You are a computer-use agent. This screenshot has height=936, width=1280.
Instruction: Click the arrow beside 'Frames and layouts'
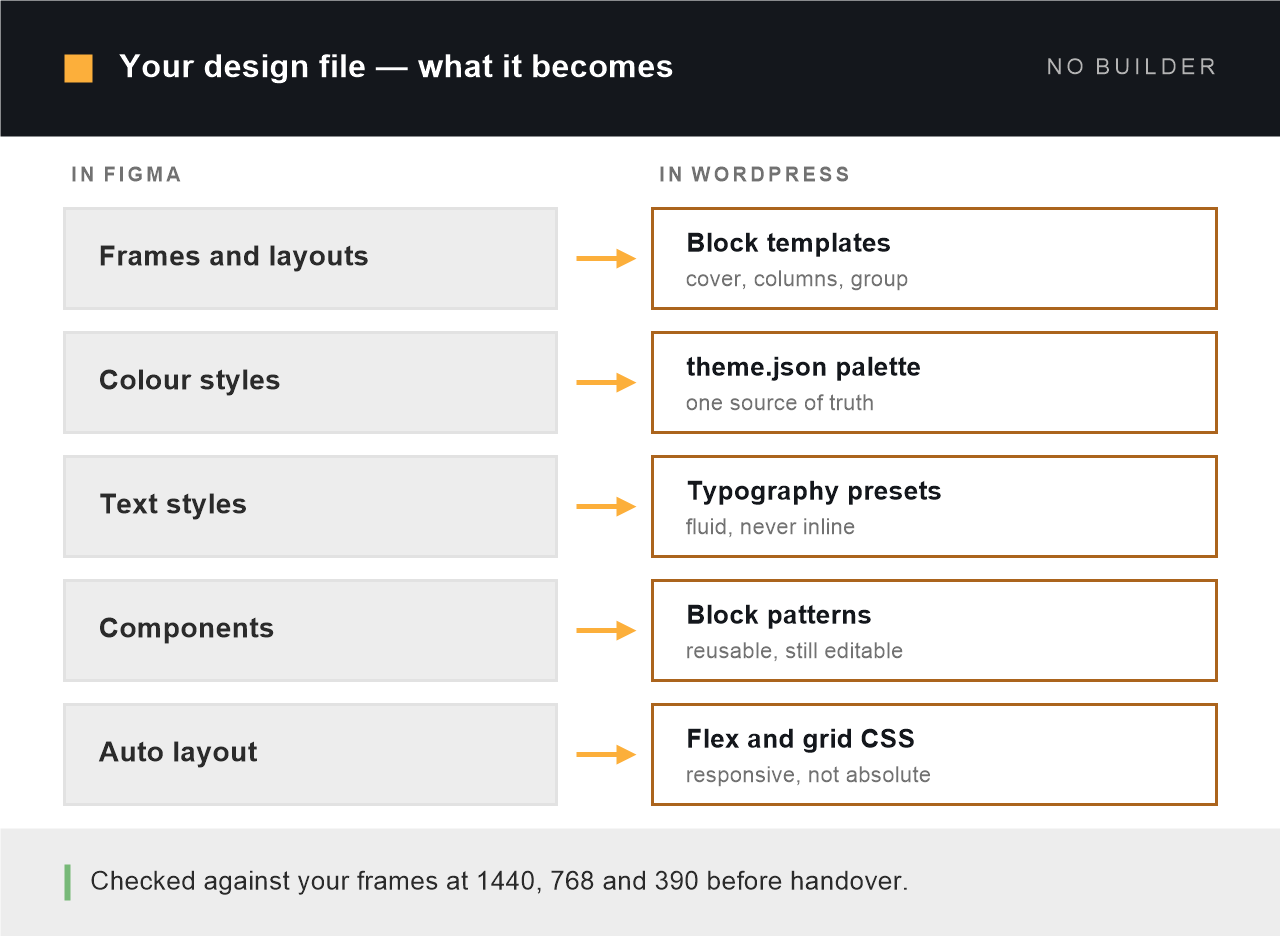pos(606,259)
